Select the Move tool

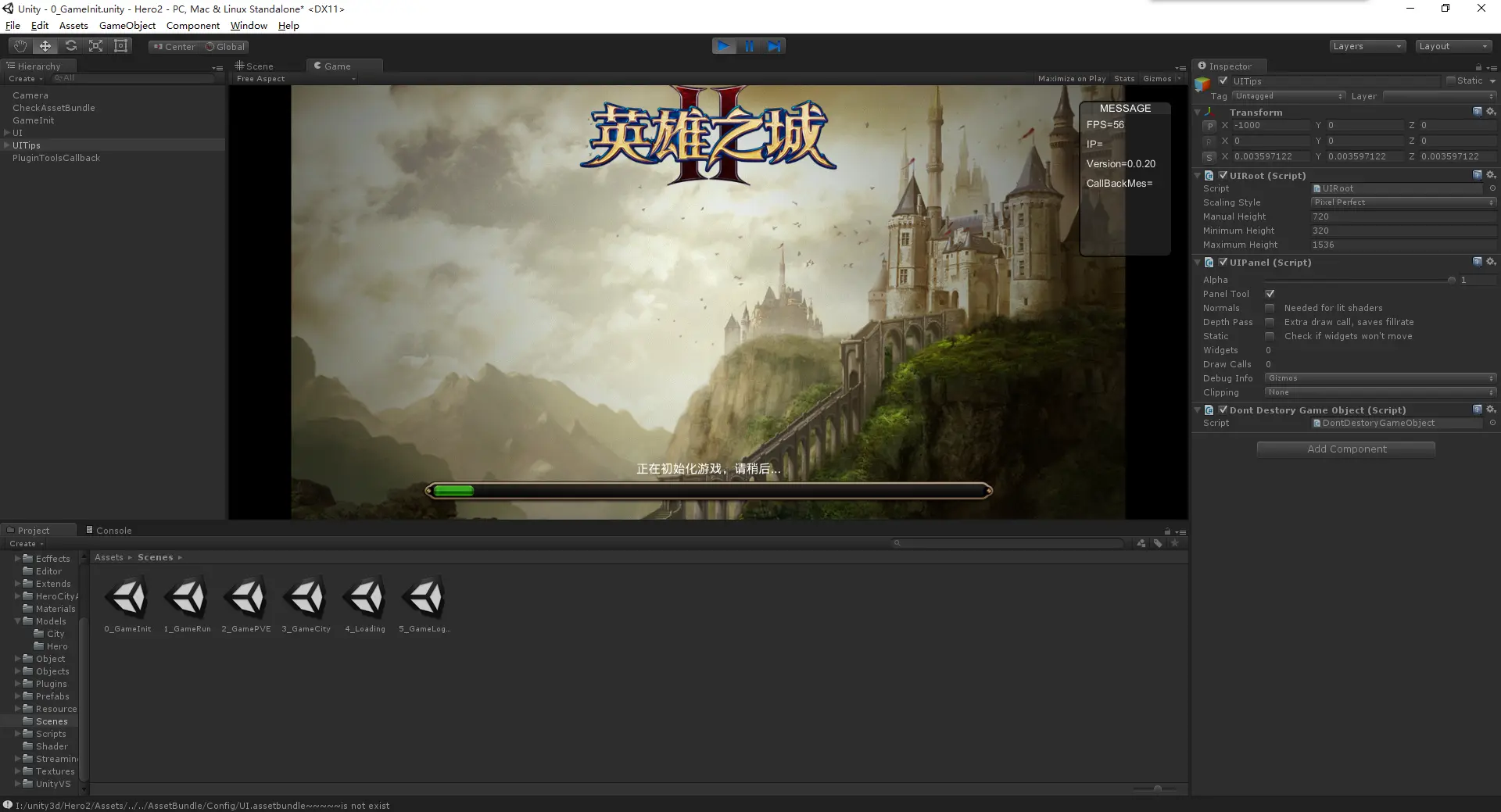(45, 46)
